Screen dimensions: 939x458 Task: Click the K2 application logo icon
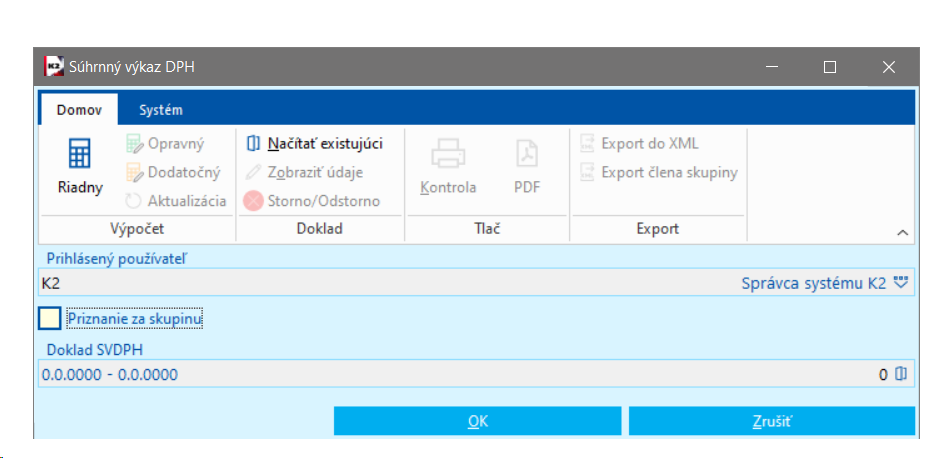click(x=54, y=67)
